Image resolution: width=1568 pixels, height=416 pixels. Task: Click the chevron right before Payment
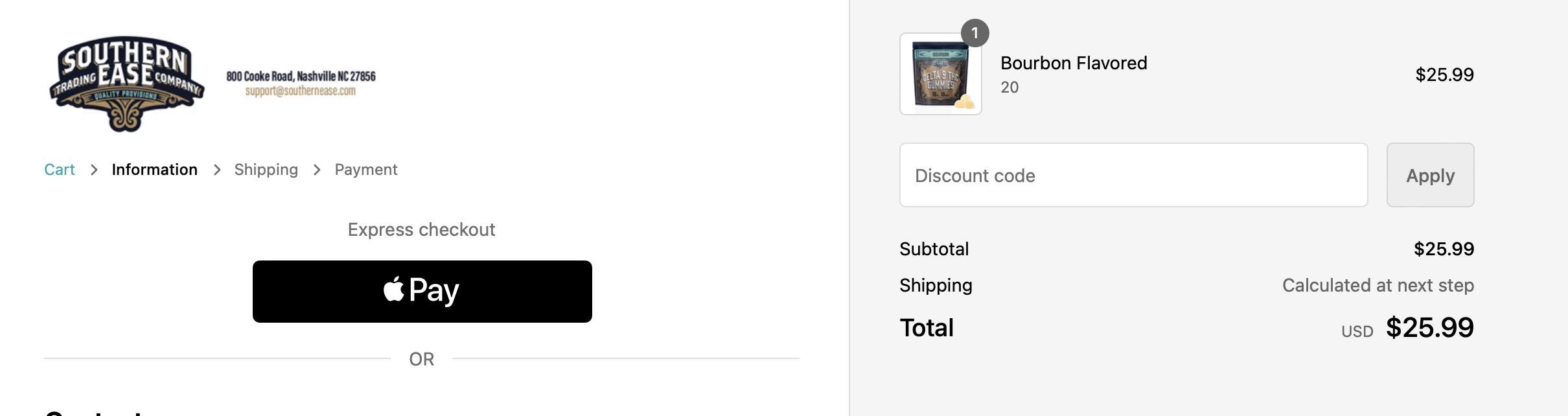coord(317,170)
